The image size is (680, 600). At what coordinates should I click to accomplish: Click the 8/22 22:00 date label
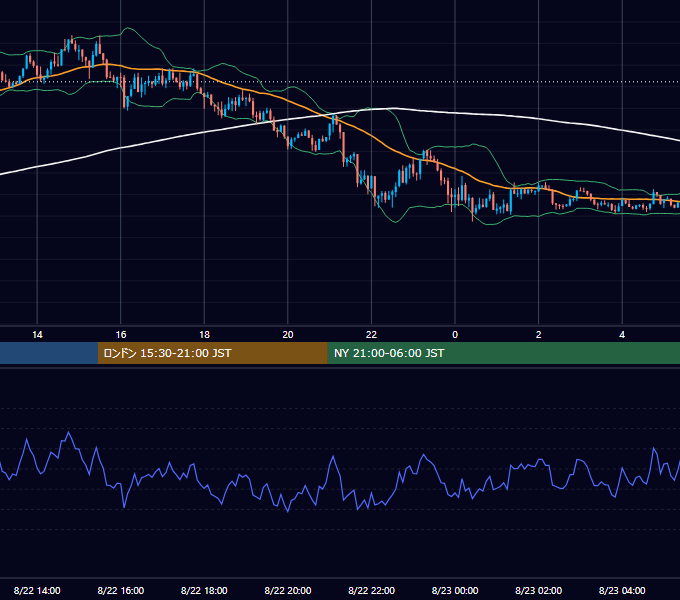pos(372,590)
